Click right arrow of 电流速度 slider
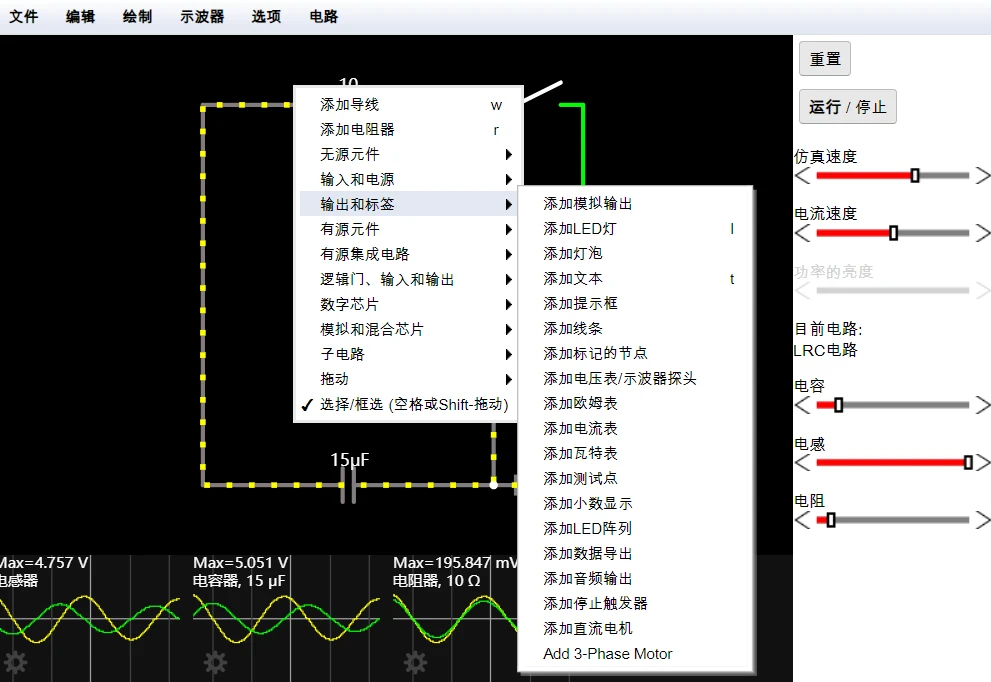This screenshot has width=991, height=682. 983,233
